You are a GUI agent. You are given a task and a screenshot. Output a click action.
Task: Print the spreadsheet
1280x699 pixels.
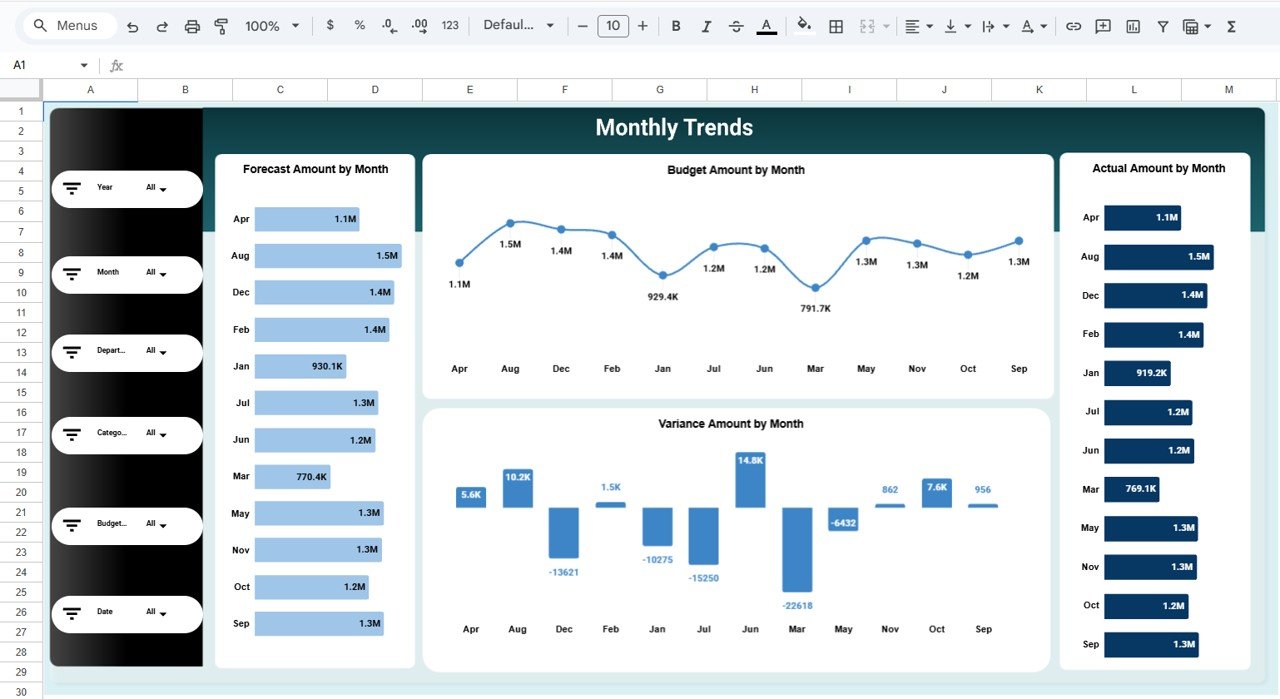coord(192,25)
